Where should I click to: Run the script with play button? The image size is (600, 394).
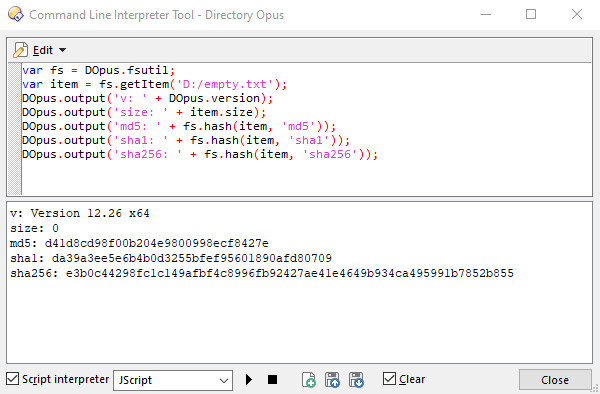[249, 379]
